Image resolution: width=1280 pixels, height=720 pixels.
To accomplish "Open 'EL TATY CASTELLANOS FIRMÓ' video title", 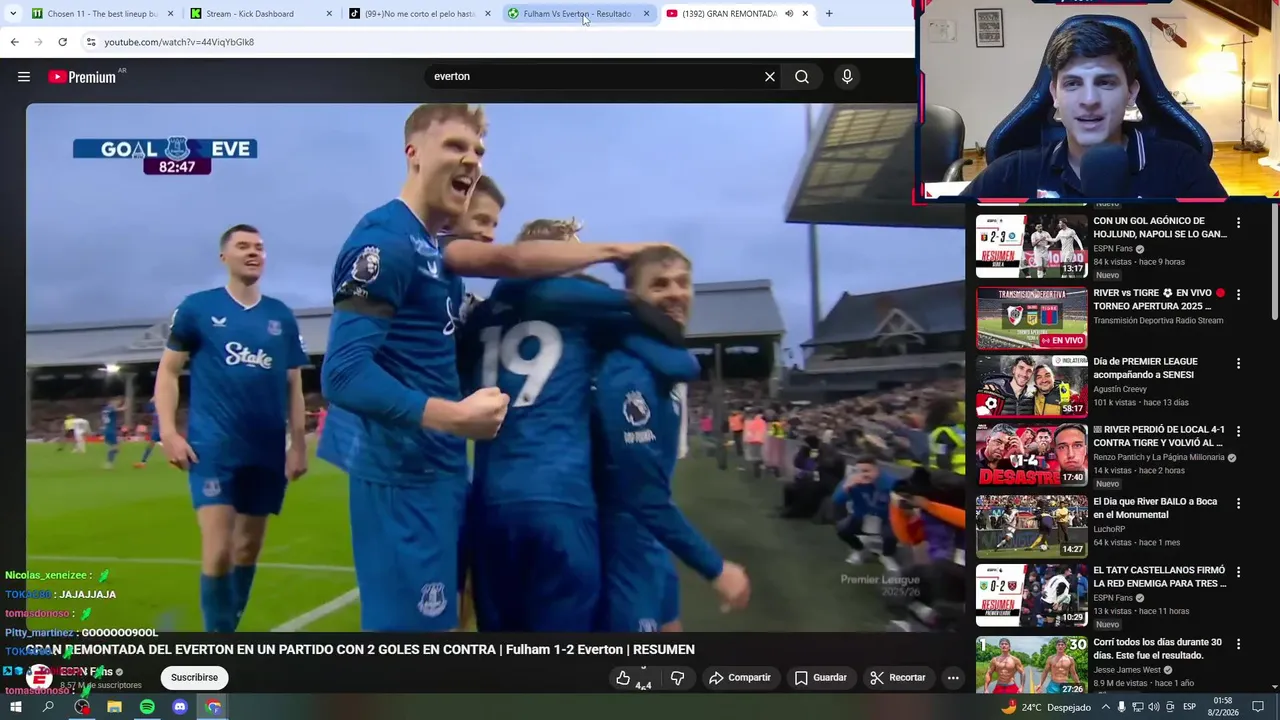I will (1160, 577).
